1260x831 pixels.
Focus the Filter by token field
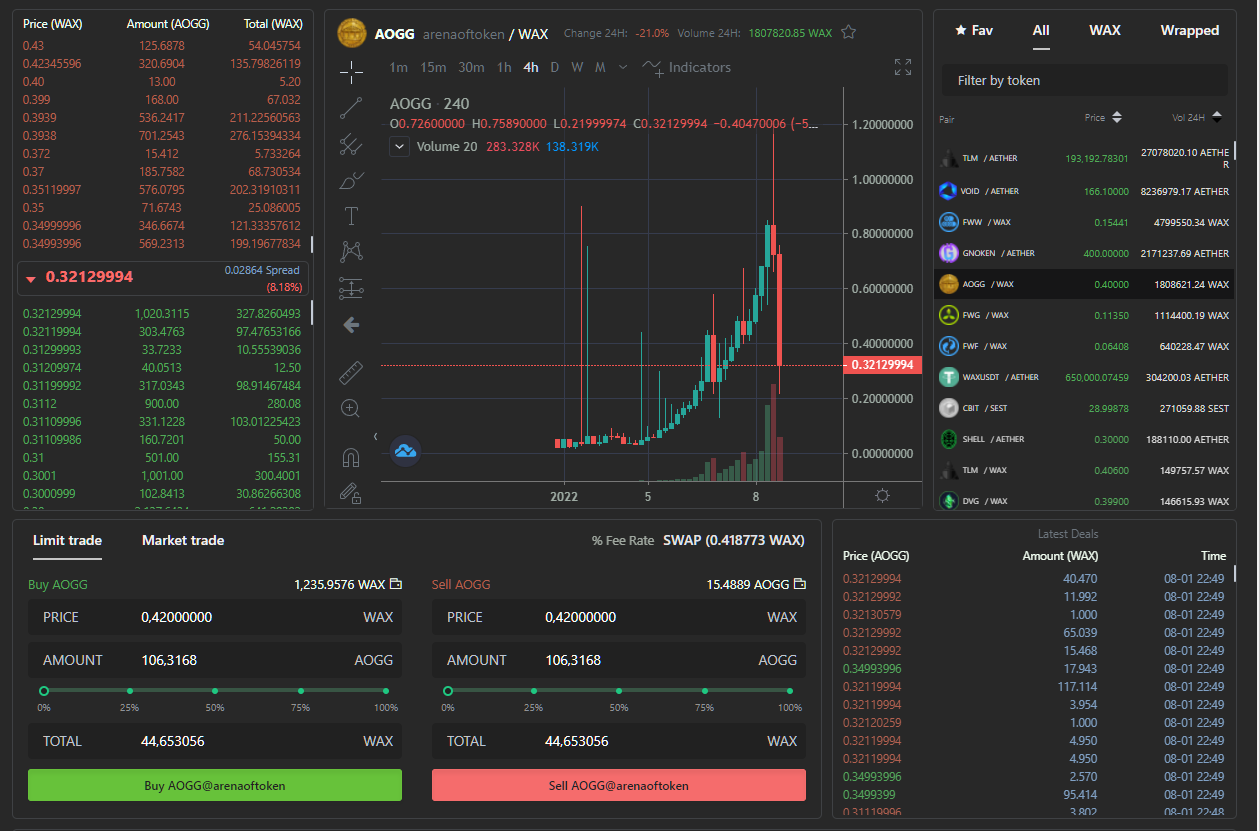pos(1085,80)
